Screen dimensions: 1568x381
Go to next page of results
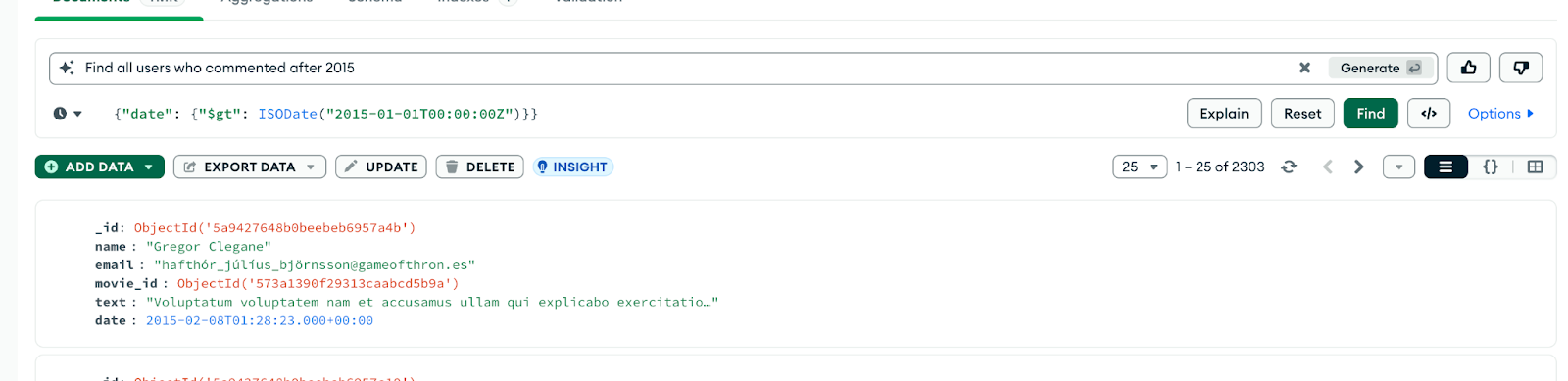click(x=1358, y=167)
